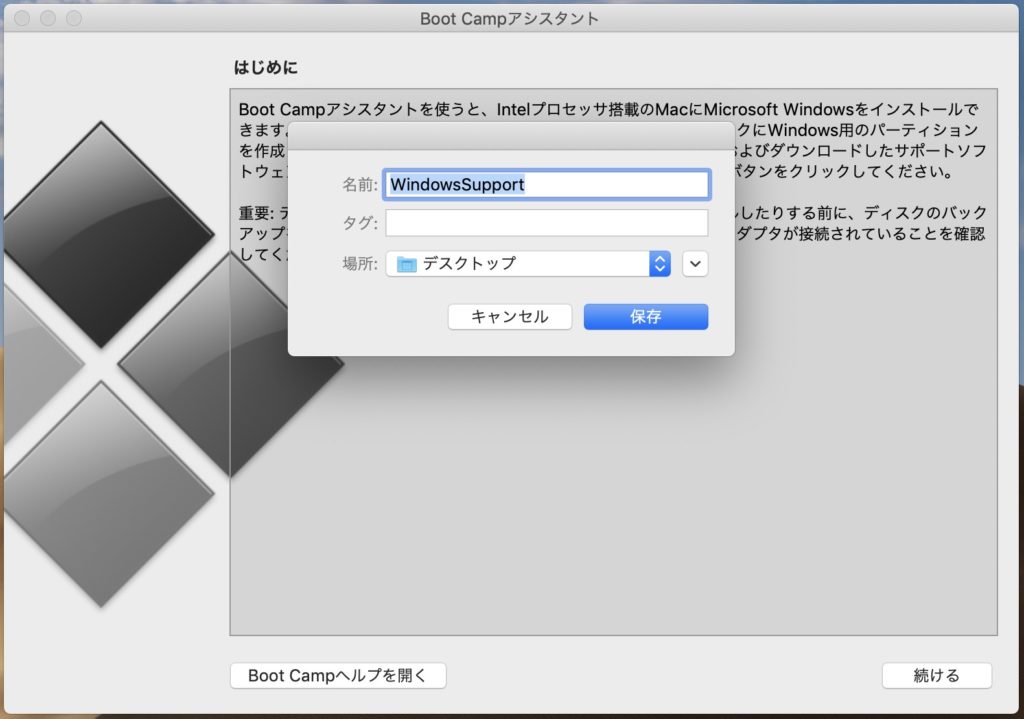Click the blue stepper arrows on the location popup
Viewport: 1024px width, 719px height.
click(660, 264)
